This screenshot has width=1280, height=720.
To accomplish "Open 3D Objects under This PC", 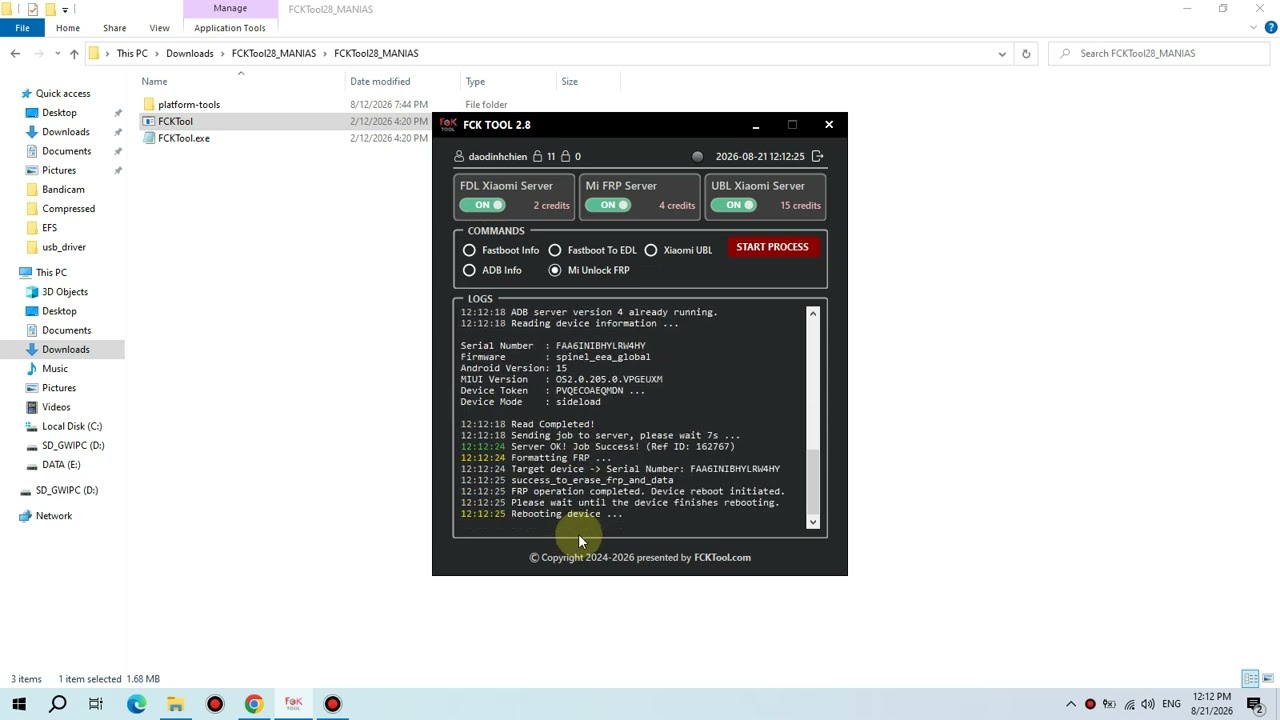I will 65,292.
